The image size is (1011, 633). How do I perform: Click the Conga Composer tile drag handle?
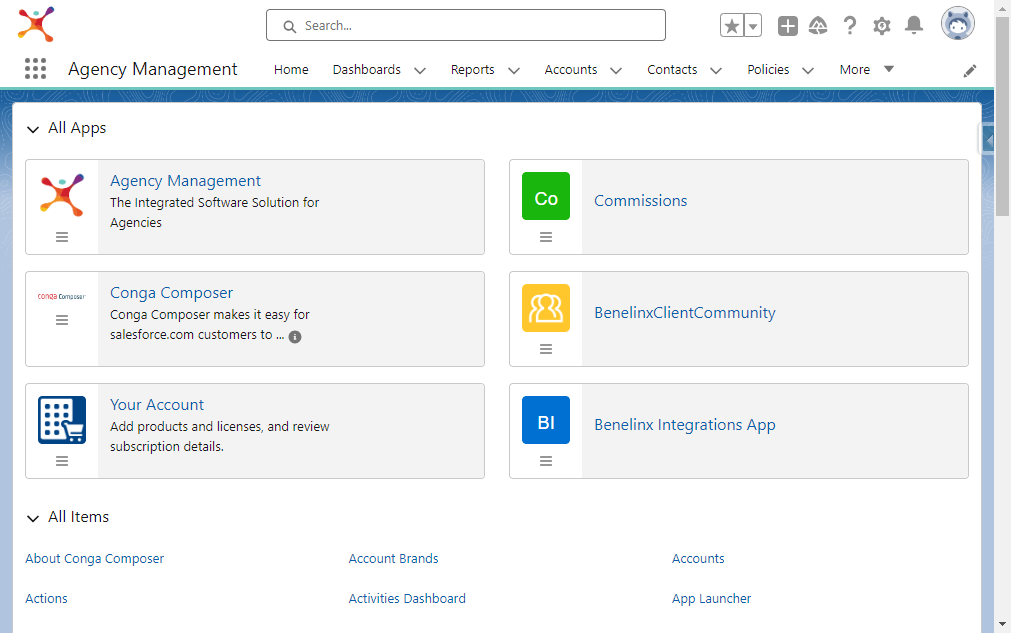coord(62,320)
